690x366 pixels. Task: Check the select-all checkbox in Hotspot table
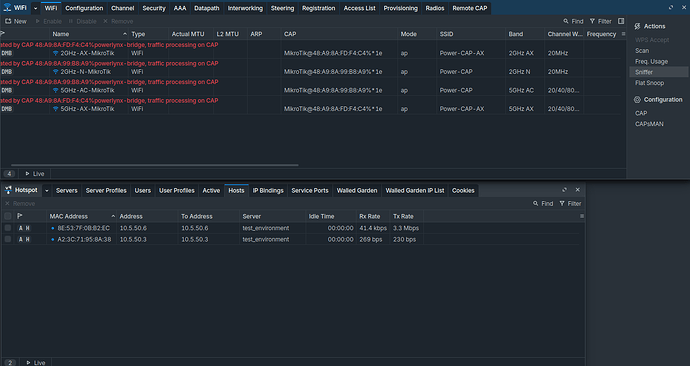[8, 216]
